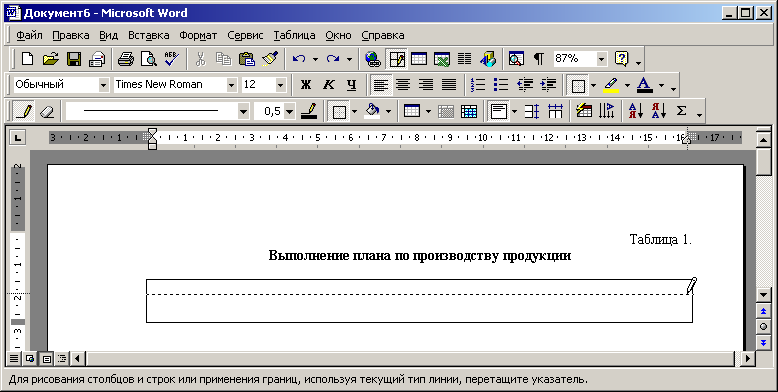Insert a table from Standard toolbar
Viewport: 778px width, 392px height.
click(x=419, y=59)
